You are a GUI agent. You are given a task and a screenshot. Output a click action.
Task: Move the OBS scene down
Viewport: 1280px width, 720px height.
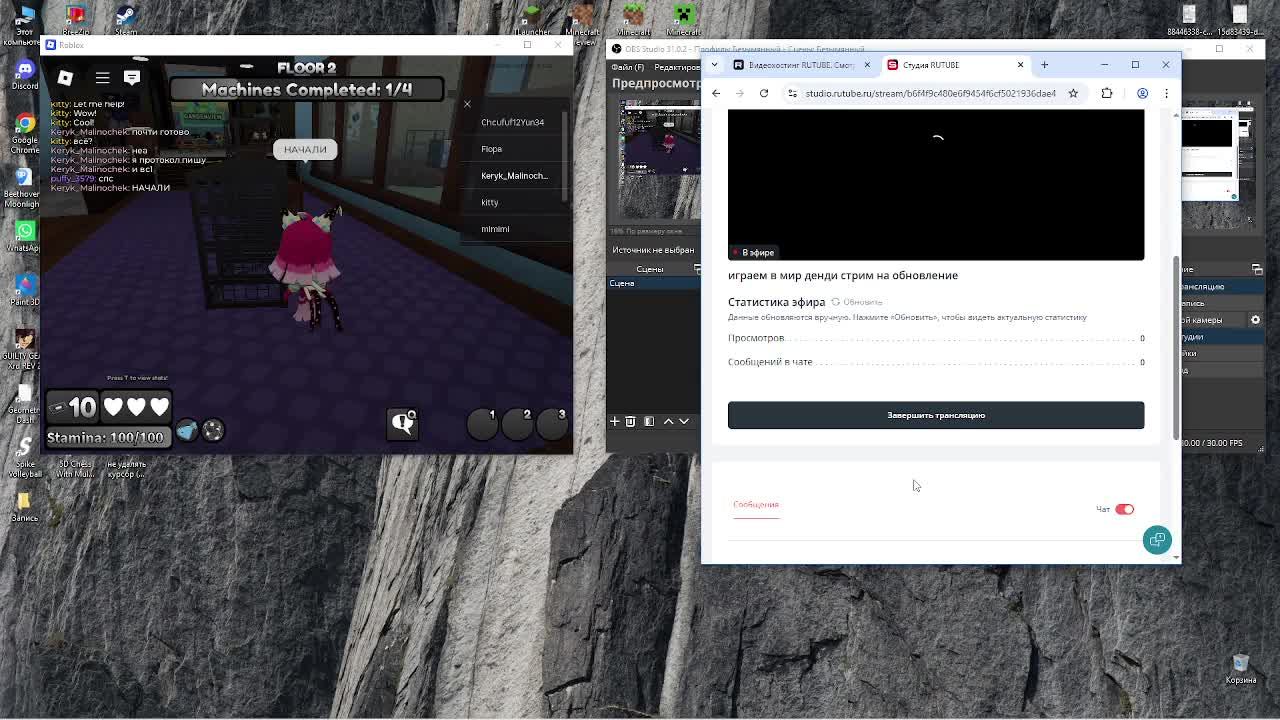684,422
